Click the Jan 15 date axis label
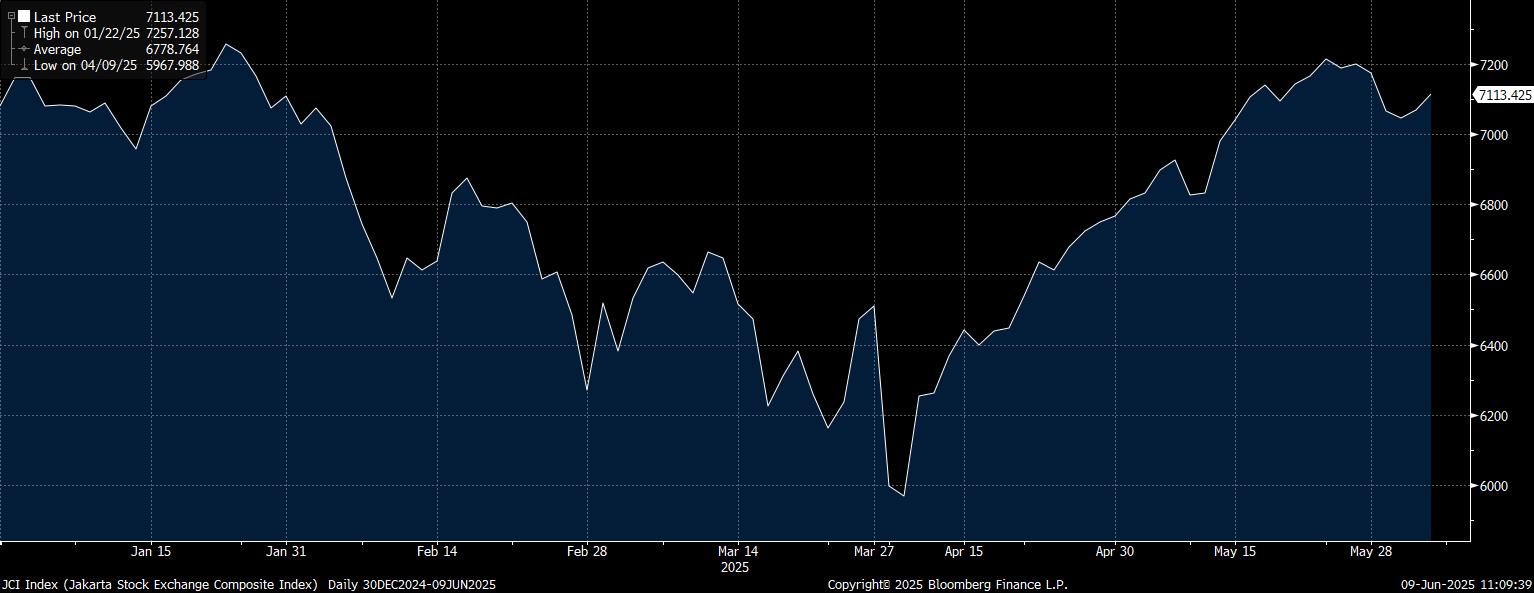1534x593 pixels. (x=151, y=551)
